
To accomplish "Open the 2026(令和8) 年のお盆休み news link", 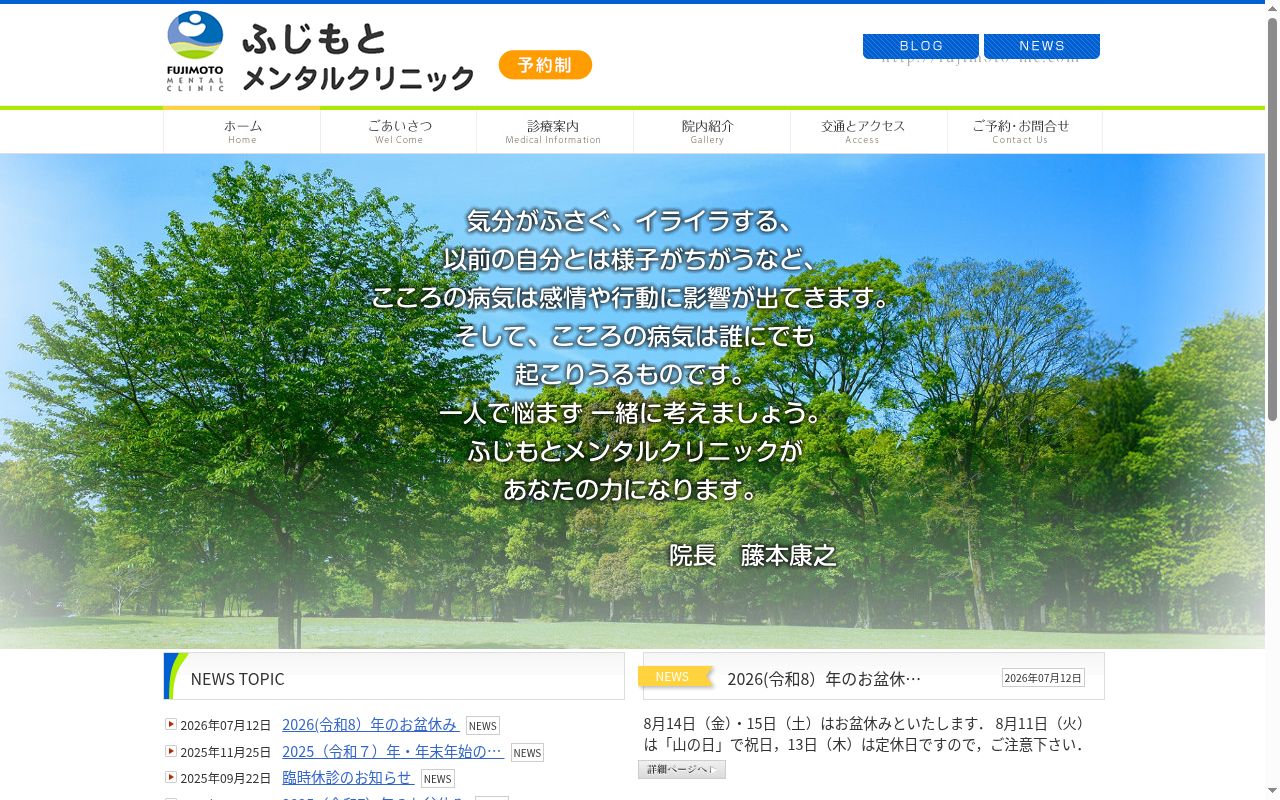I will [x=370, y=725].
